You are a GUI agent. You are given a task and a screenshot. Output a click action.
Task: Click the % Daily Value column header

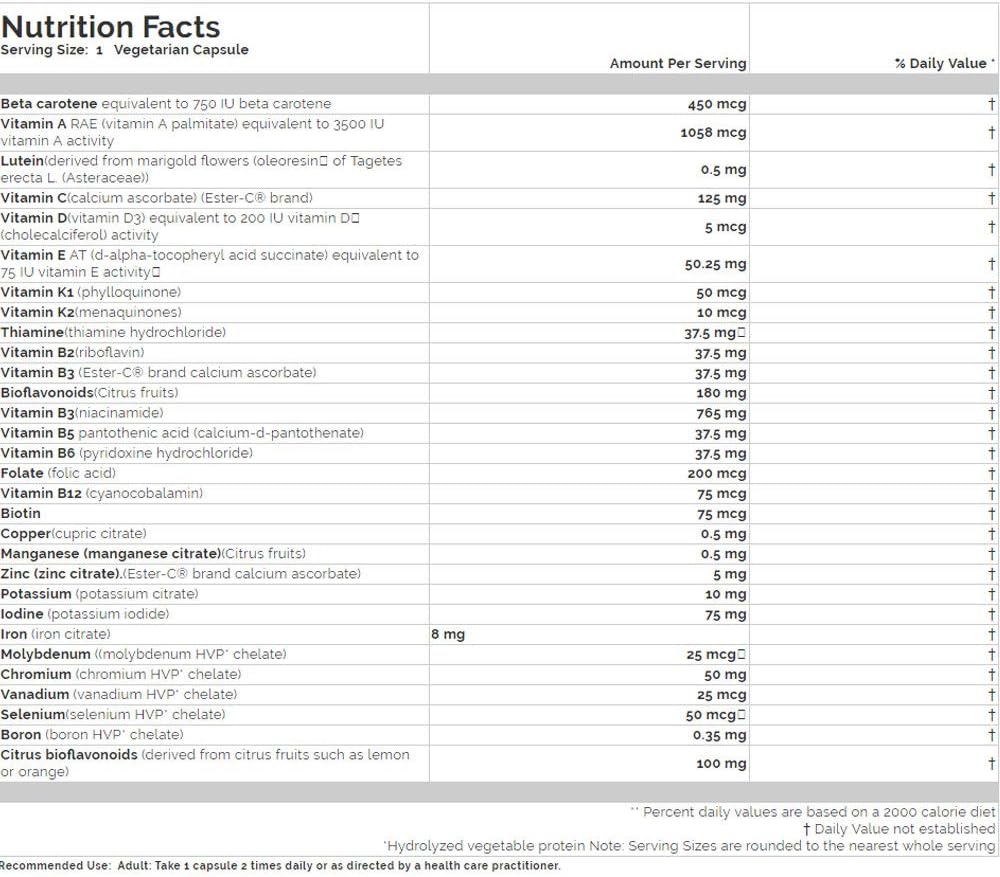939,63
